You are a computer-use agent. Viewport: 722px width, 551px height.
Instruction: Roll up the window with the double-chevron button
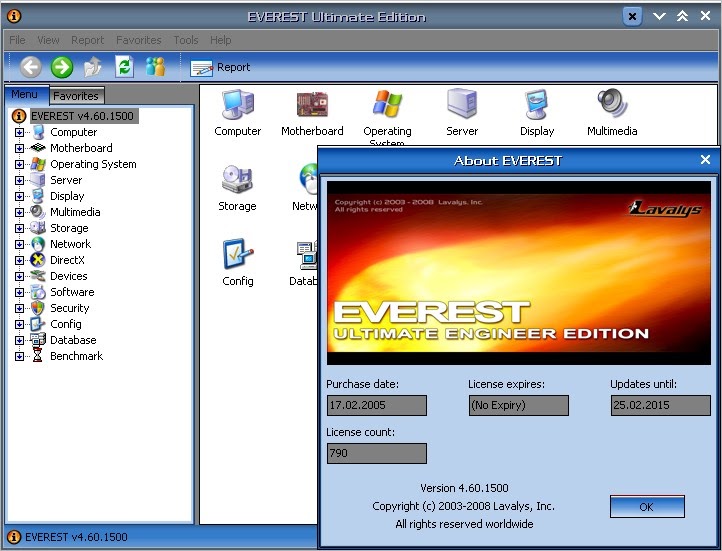click(x=682, y=17)
